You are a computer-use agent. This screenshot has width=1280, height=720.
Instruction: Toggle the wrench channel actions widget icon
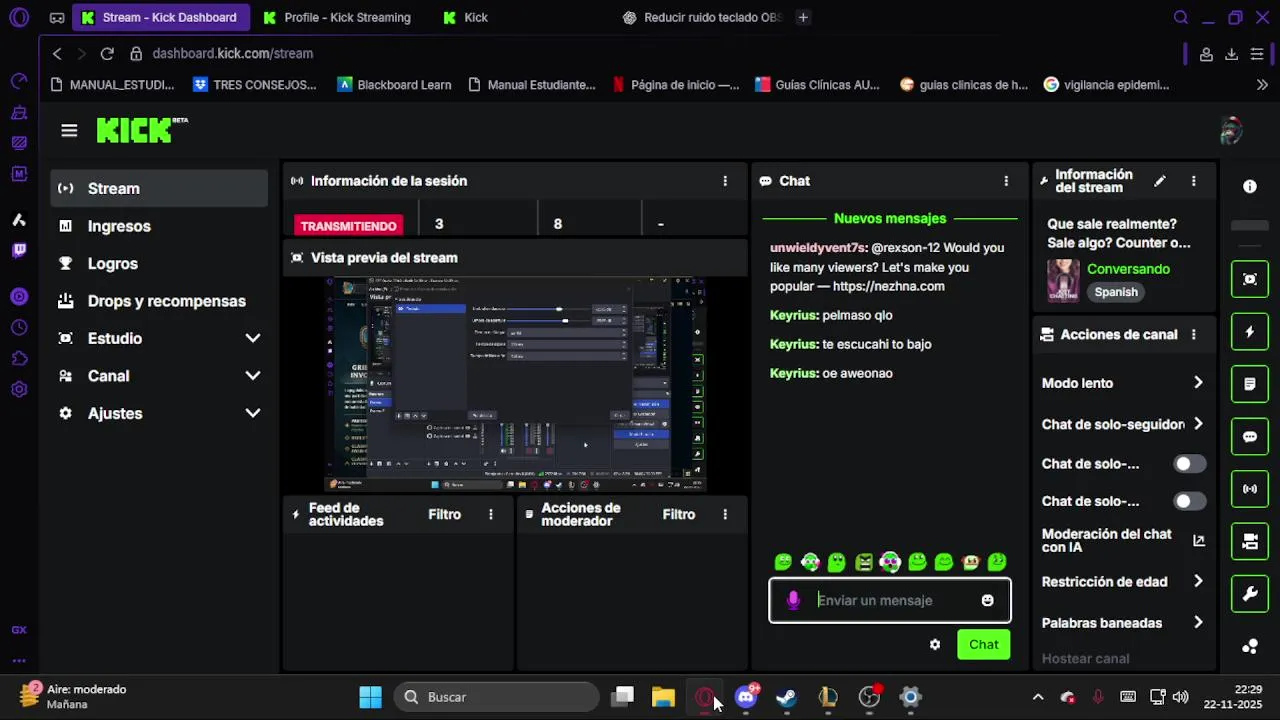click(1250, 594)
